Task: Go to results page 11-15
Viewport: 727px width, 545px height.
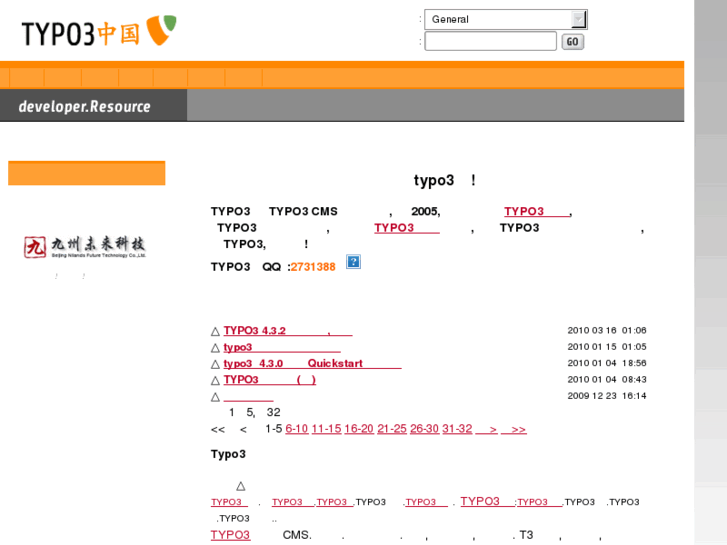Action: coord(326,429)
